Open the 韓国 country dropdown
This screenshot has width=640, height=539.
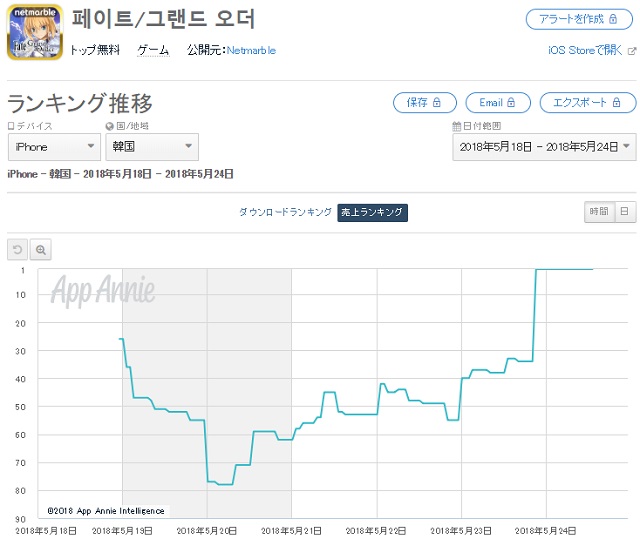pyautogui.click(x=152, y=147)
